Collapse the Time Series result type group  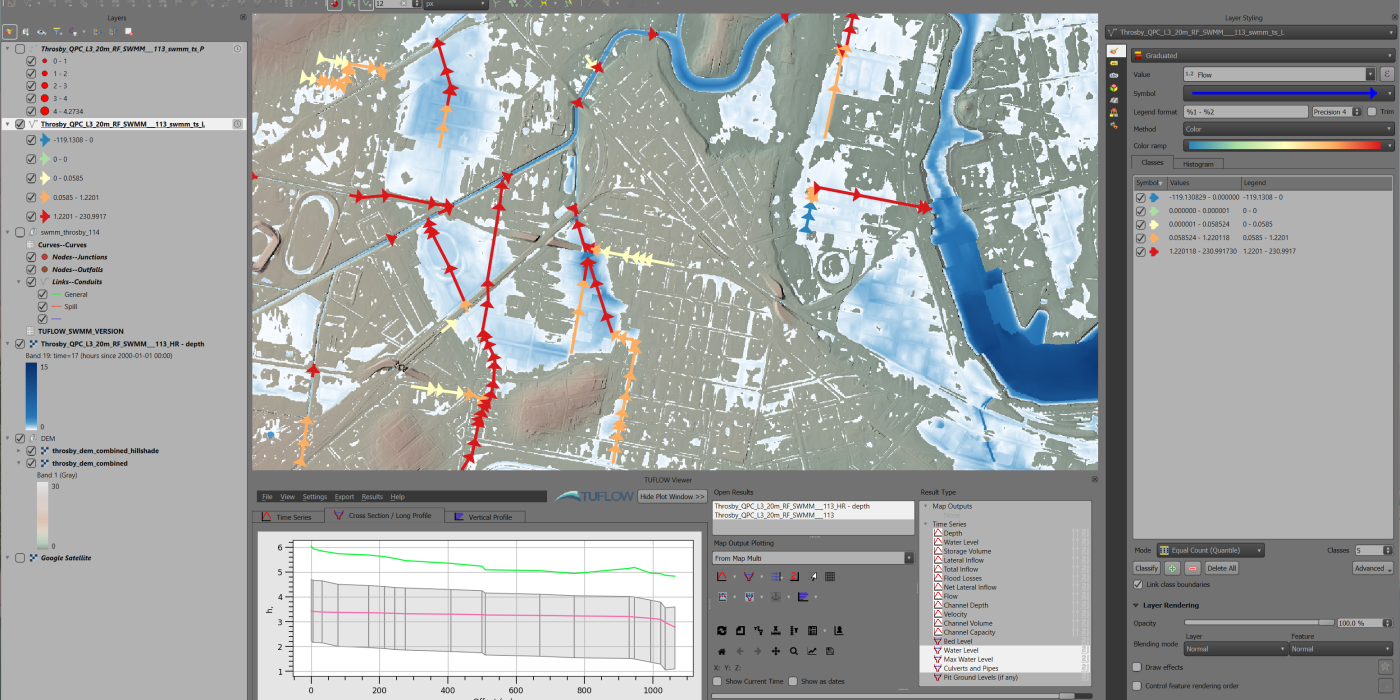click(x=926, y=524)
